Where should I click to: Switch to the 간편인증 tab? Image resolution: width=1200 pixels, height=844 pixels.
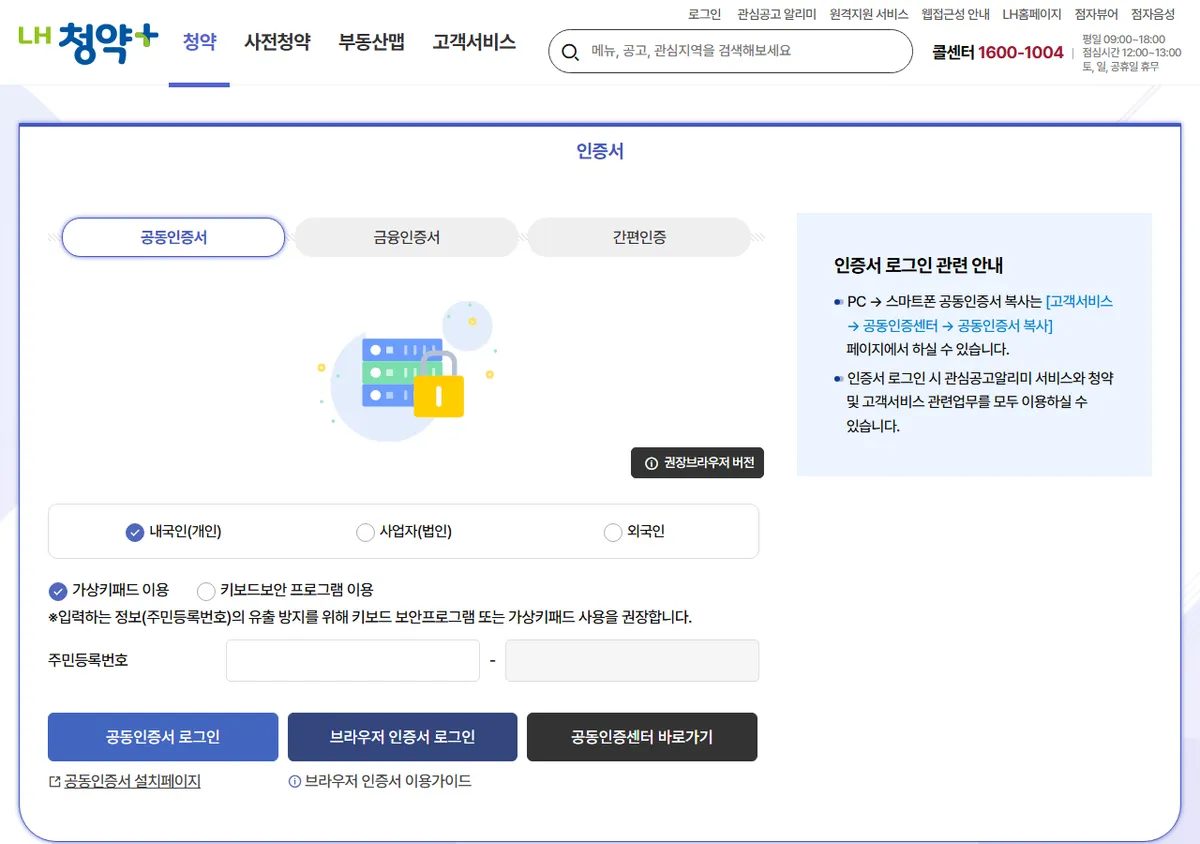click(x=639, y=238)
